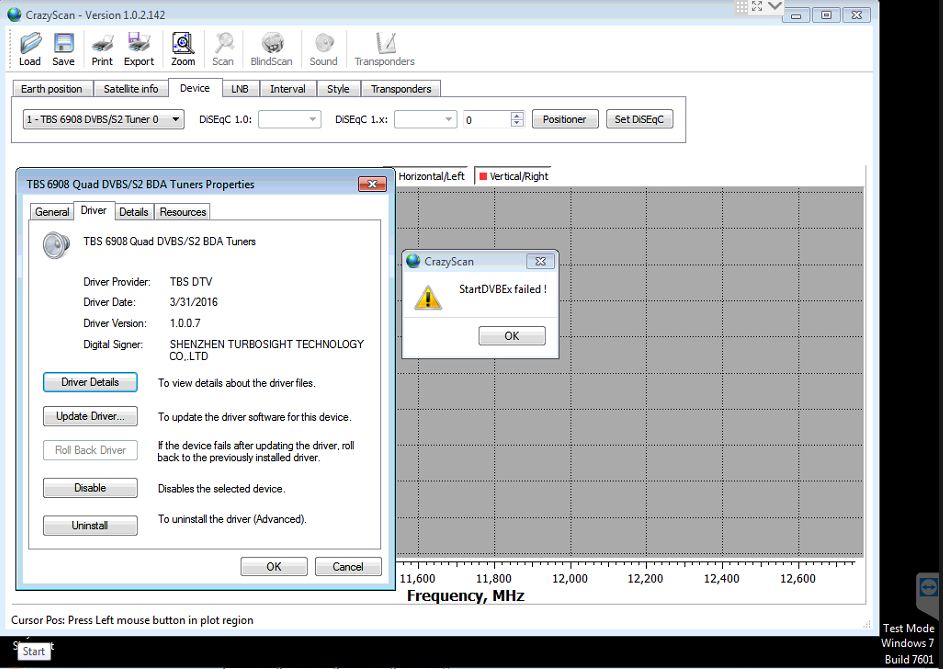Click the Print toolbar icon
Screen dimensions: 943x669
pos(102,49)
